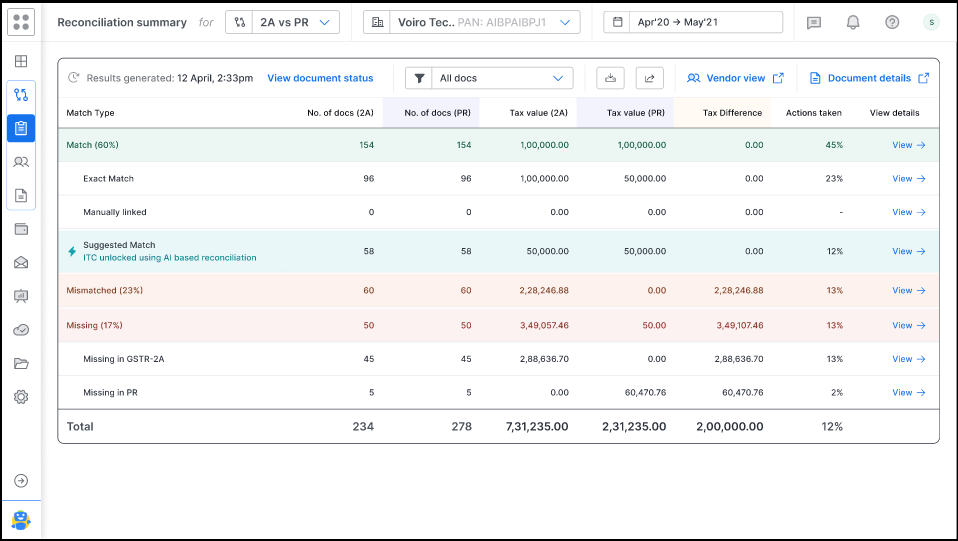Open Document details link

pos(869,78)
